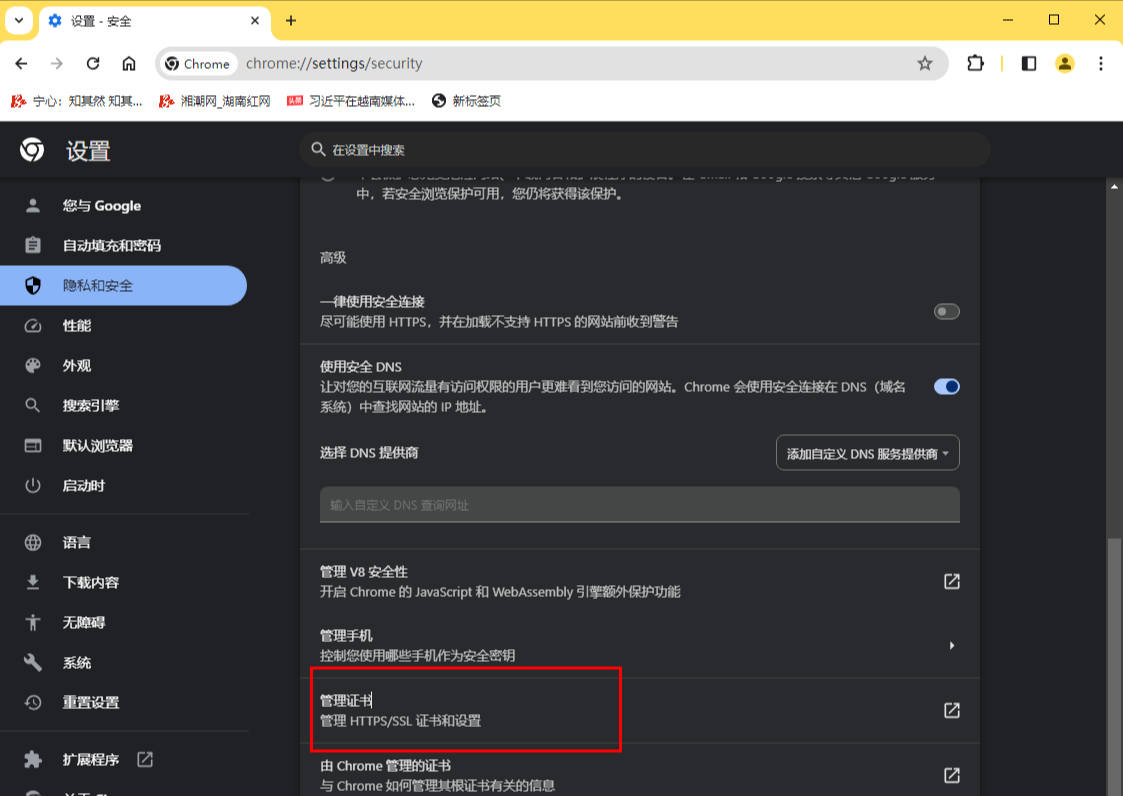Open 管理证书 external link icon
Viewport: 1123px width, 796px height.
[951, 710]
